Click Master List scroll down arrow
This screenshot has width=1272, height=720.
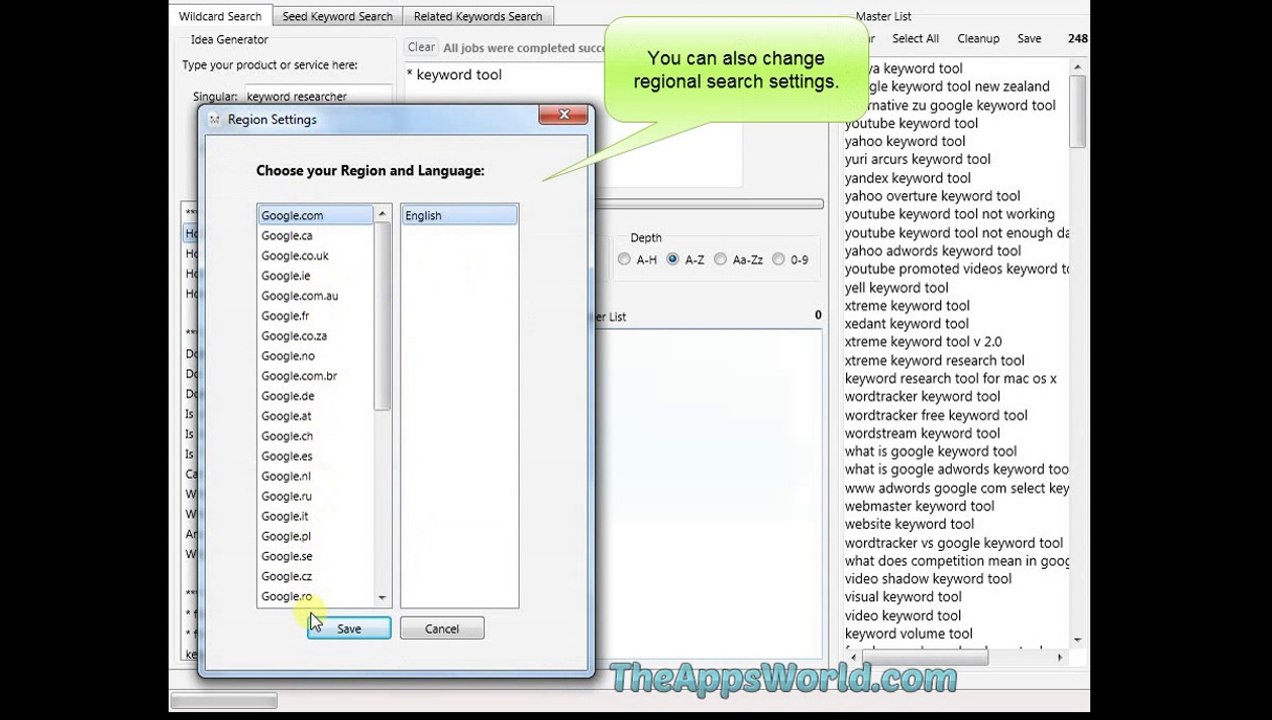[x=1077, y=640]
